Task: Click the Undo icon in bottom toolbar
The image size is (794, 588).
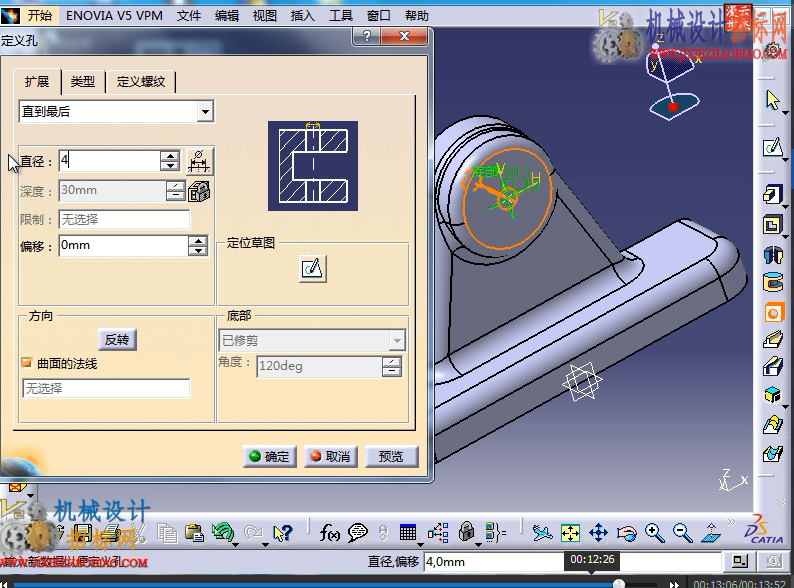Action: [x=223, y=532]
